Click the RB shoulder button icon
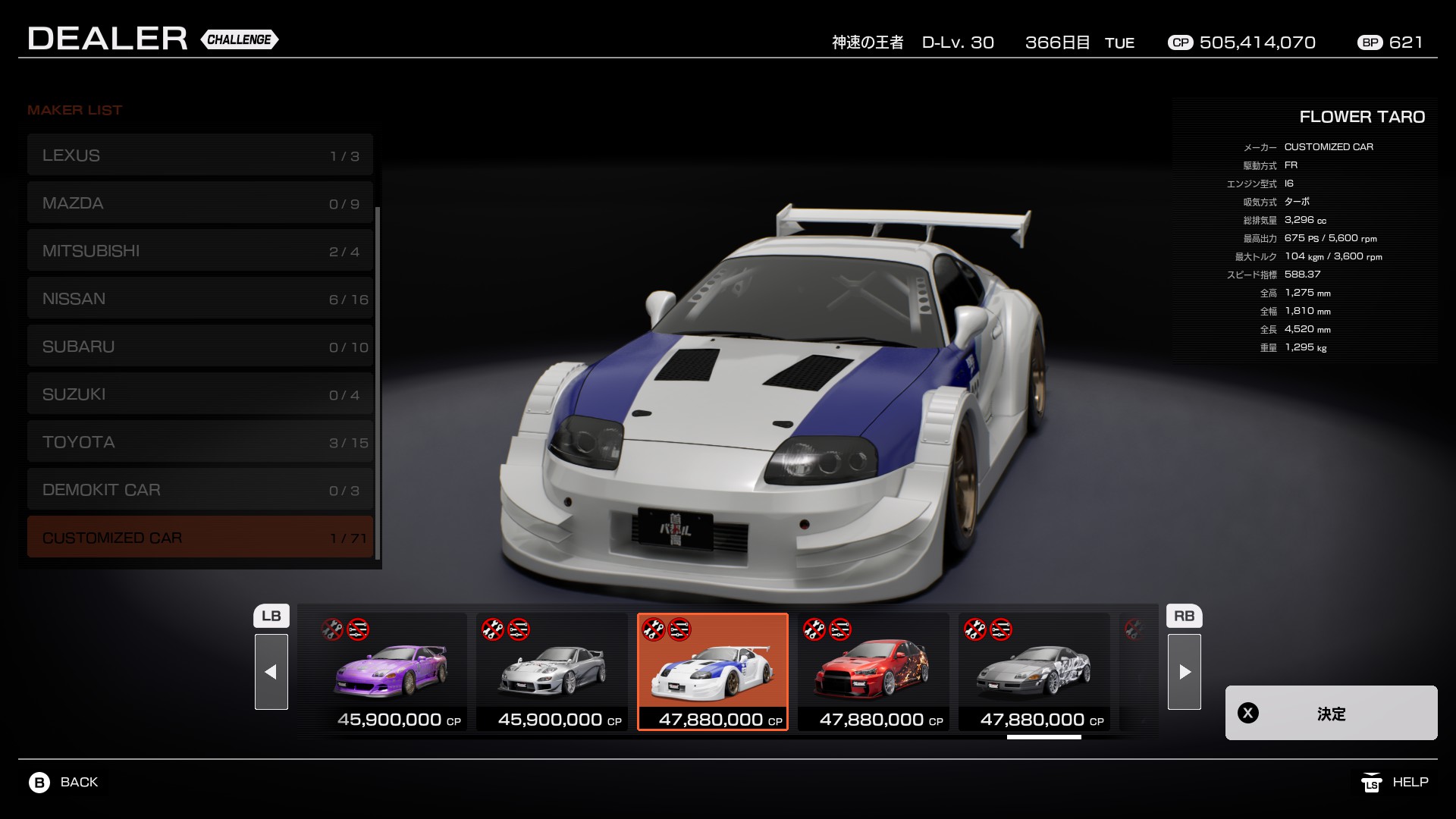This screenshot has width=1456, height=819. [1185, 616]
